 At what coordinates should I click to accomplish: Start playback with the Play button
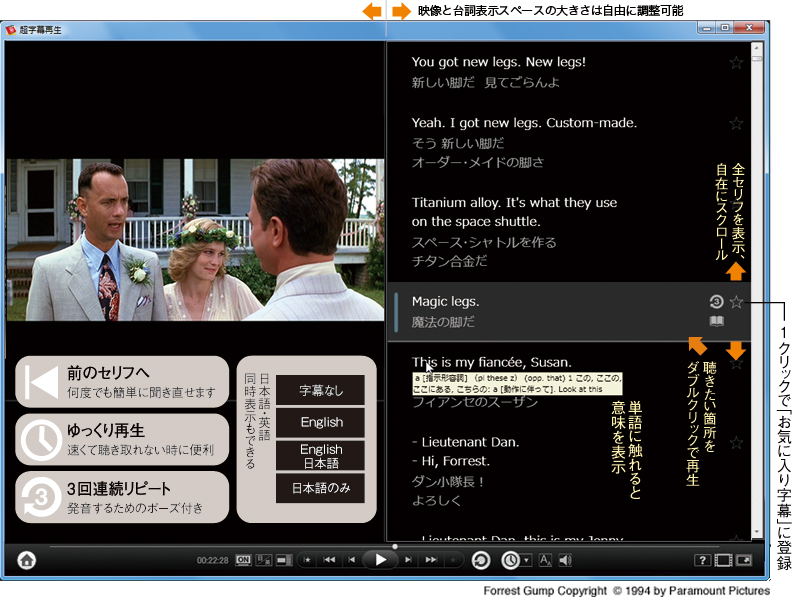381,560
